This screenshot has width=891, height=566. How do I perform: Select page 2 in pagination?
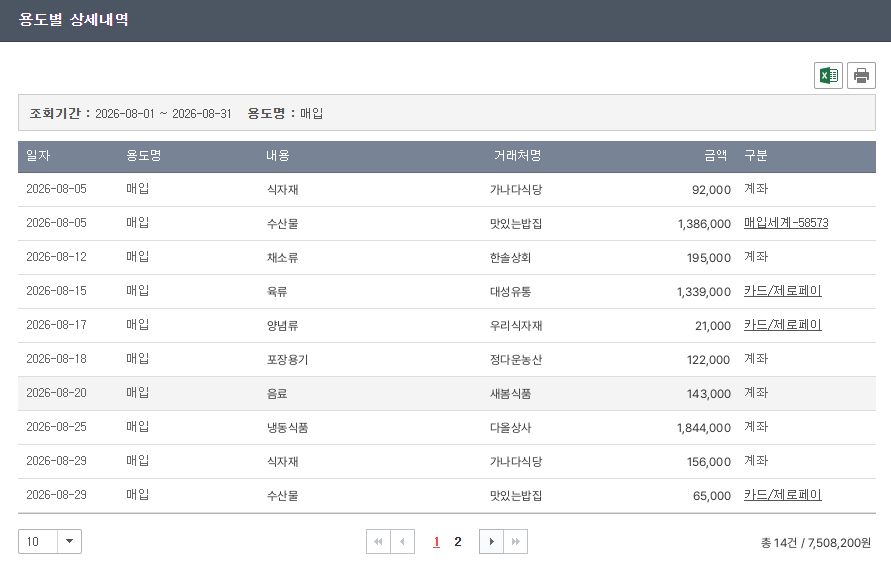click(x=457, y=542)
